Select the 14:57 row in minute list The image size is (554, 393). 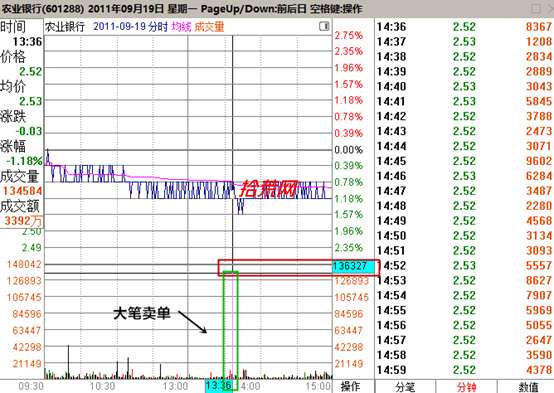(464, 340)
